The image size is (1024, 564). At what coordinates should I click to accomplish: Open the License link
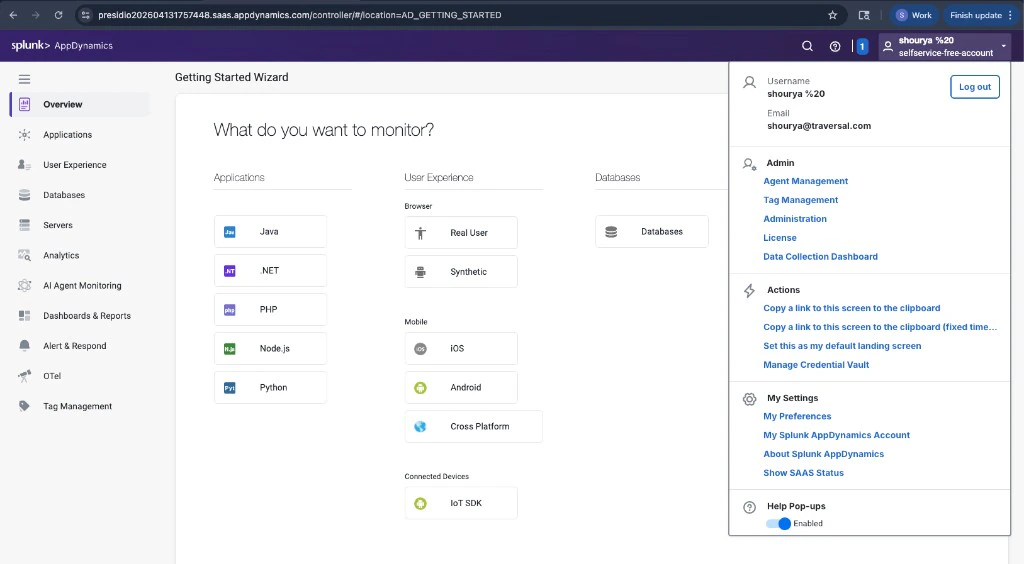pos(780,238)
